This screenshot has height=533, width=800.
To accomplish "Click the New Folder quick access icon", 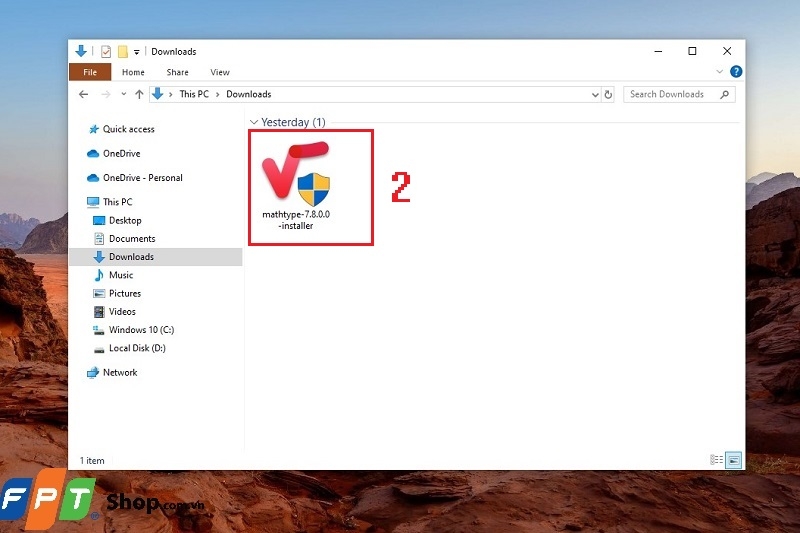I will pos(122,52).
